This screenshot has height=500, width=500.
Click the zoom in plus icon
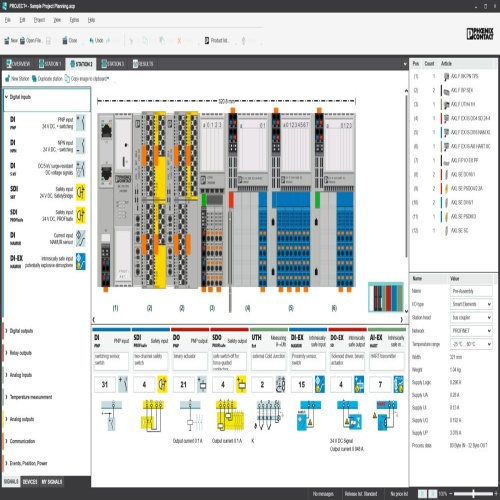tap(496, 494)
